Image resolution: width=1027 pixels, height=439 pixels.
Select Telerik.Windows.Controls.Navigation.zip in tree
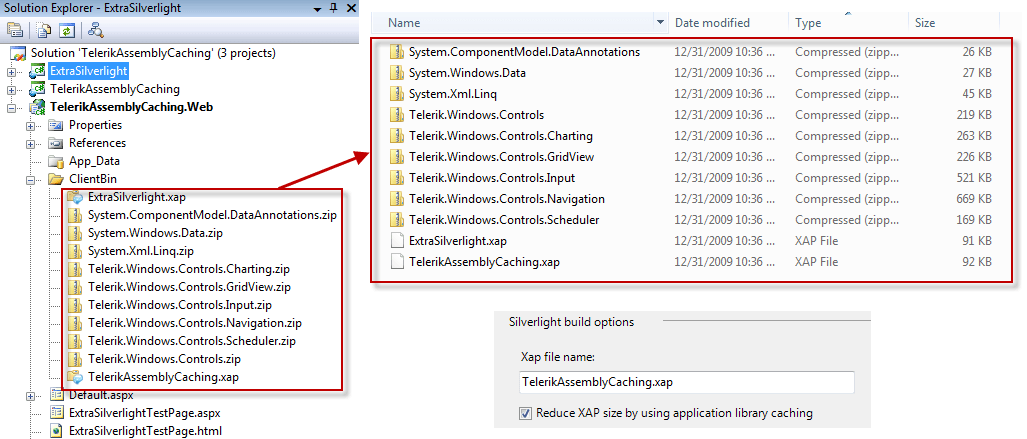pos(195,323)
